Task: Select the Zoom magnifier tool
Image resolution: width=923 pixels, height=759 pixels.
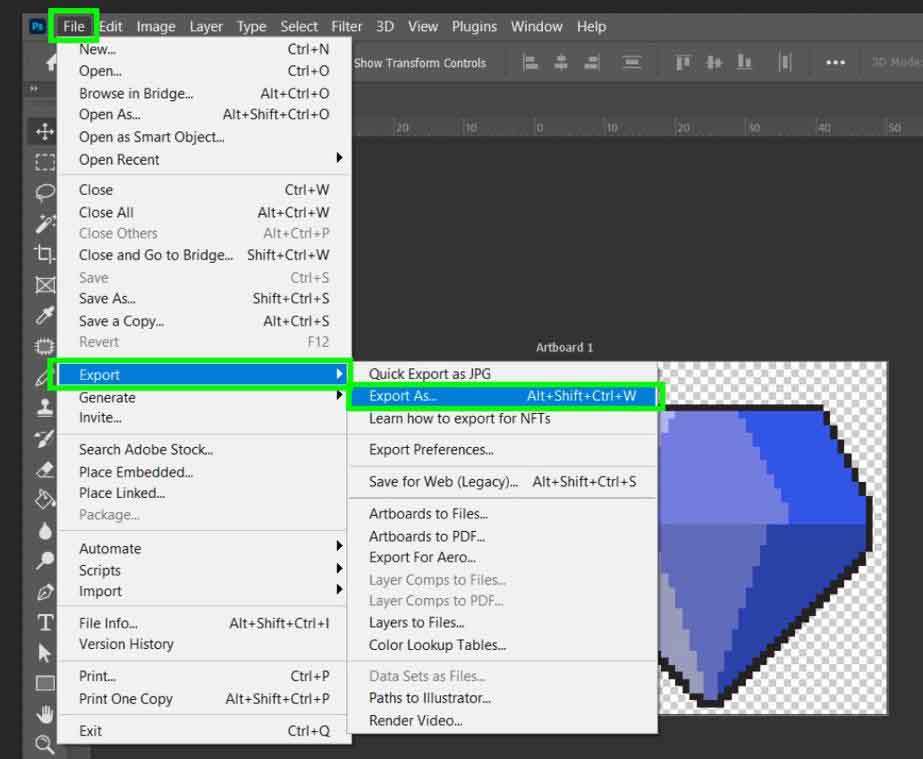Action: pyautogui.click(x=45, y=744)
